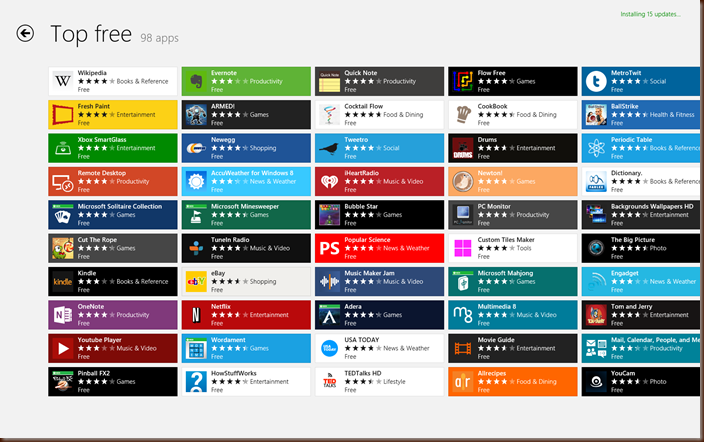Click the back arrow button
This screenshot has width=704, height=442.
(25, 34)
